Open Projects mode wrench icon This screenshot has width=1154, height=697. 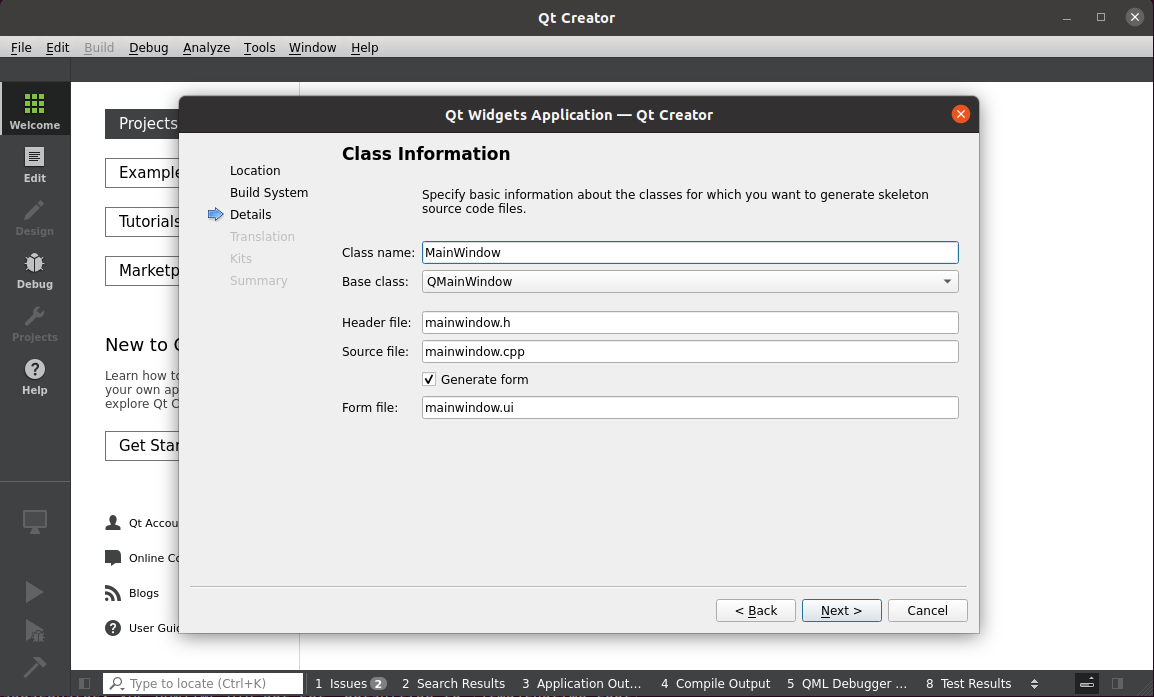[x=35, y=316]
